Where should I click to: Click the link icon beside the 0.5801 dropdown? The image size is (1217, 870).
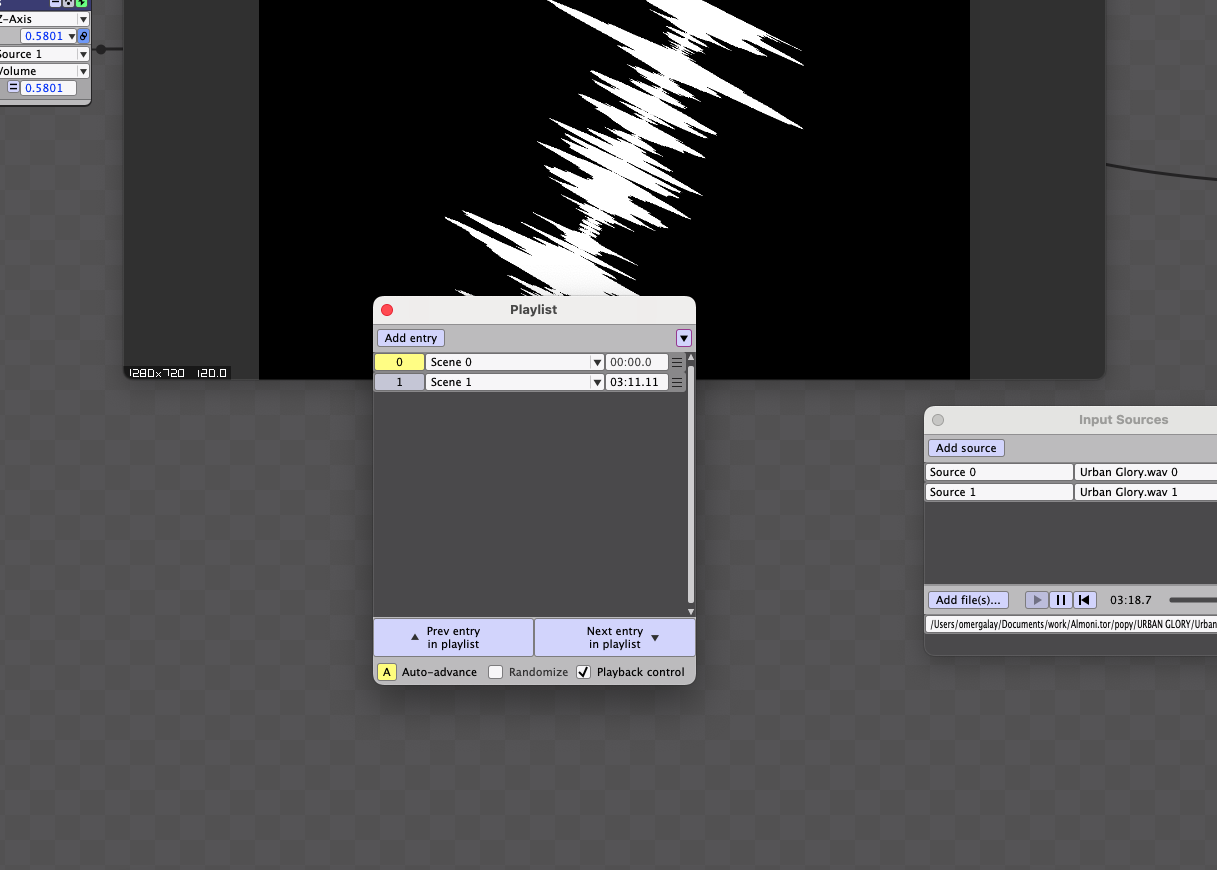pyautogui.click(x=84, y=36)
